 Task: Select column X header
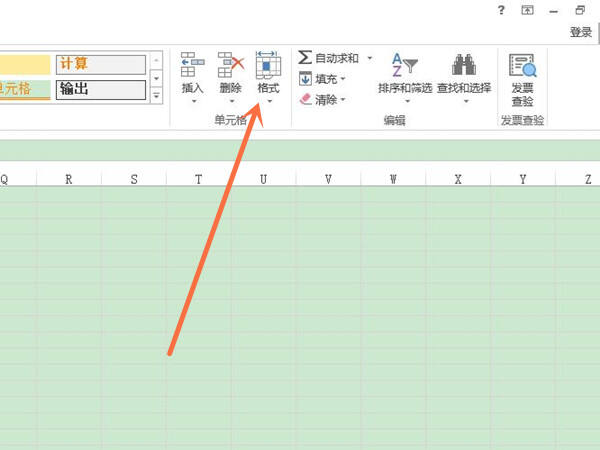tap(458, 179)
